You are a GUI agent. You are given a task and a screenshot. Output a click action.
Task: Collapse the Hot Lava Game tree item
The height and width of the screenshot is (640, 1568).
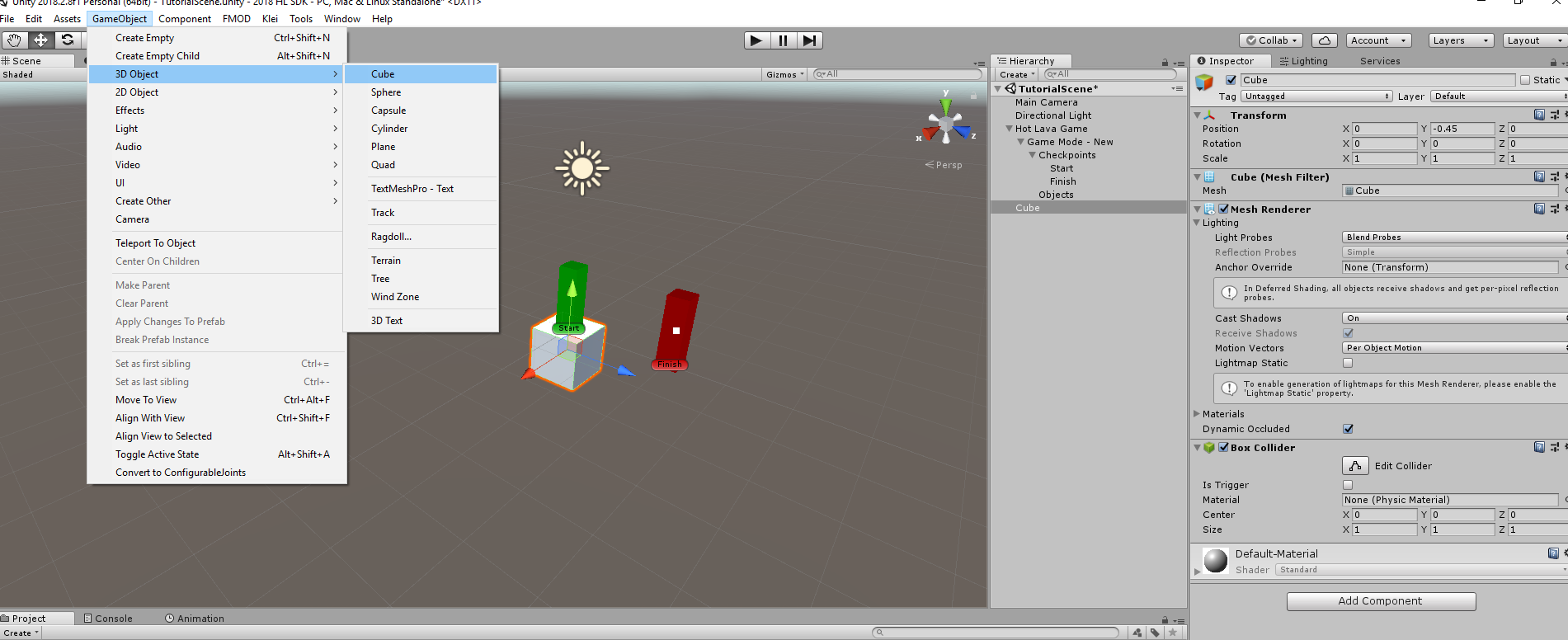click(x=1009, y=129)
